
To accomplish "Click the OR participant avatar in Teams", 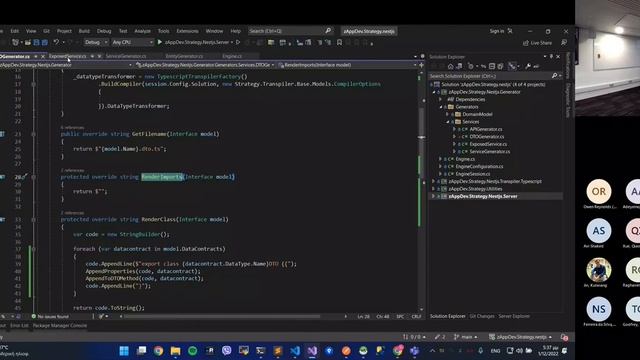I will (x=599, y=191).
